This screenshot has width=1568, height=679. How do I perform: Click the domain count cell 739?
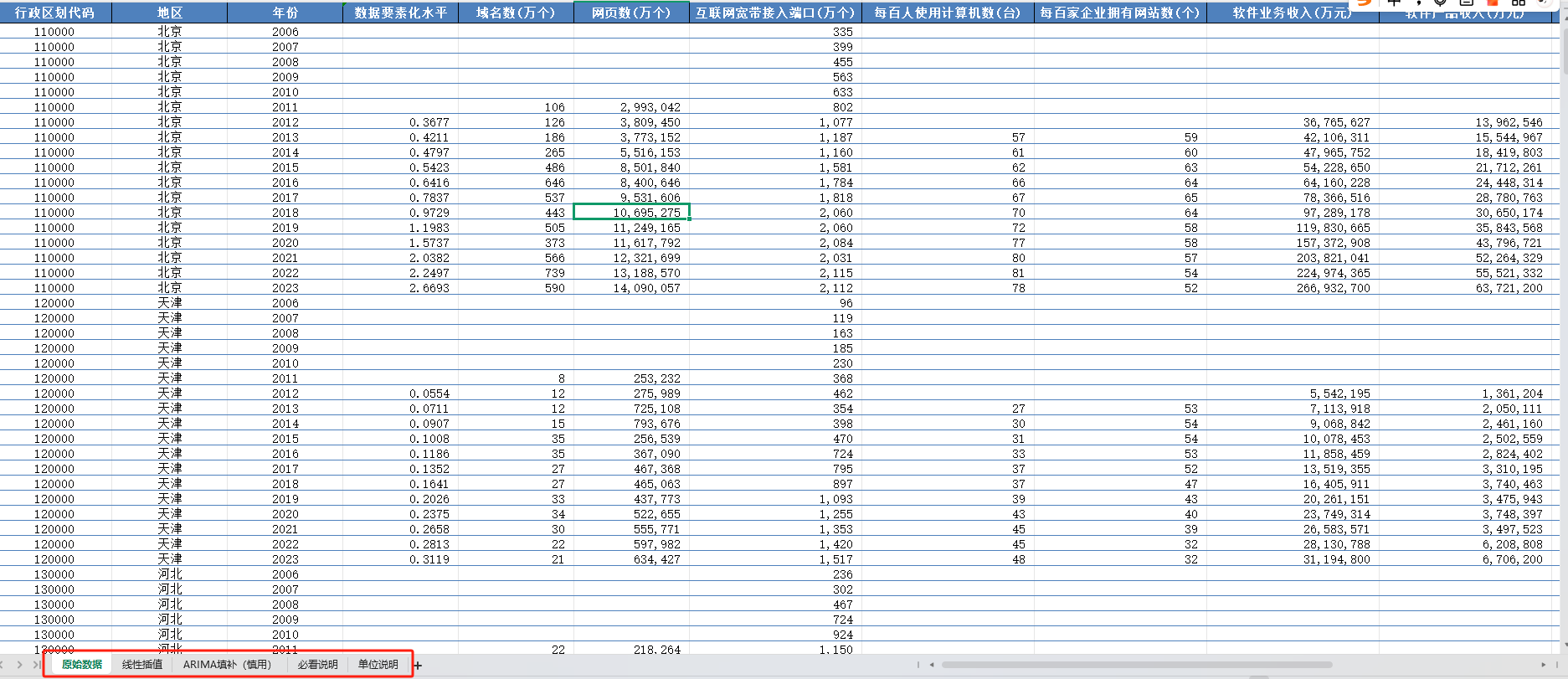[x=516, y=273]
